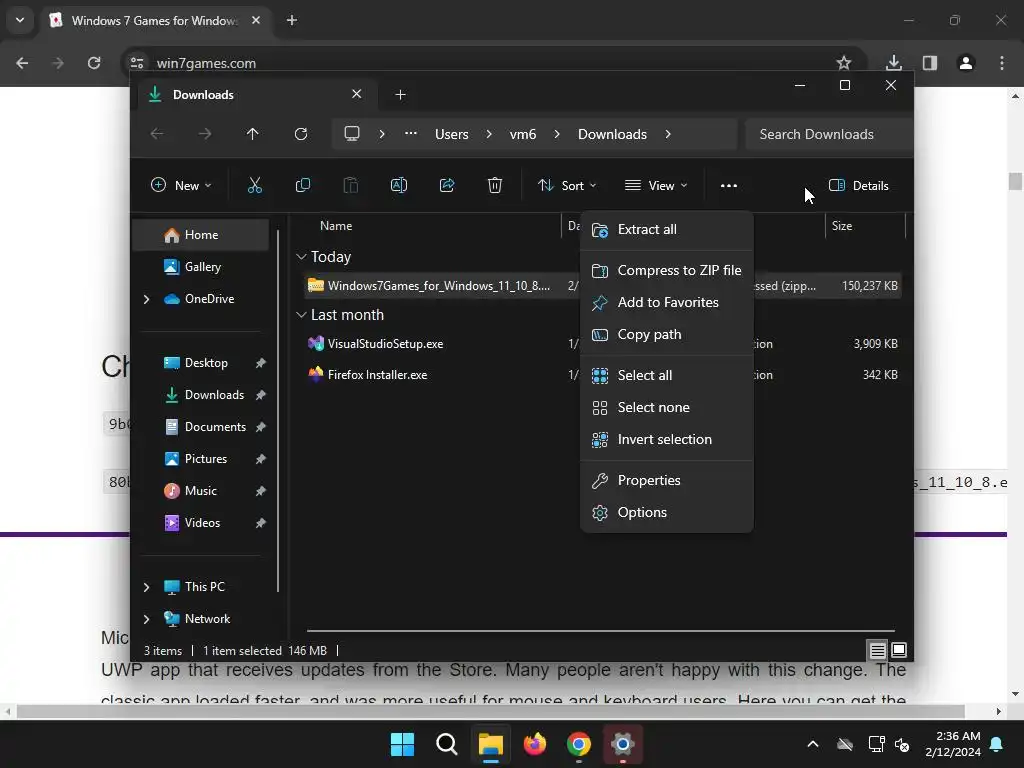This screenshot has height=768, width=1024.
Task: Open Gallery in the navigation pane
Action: [201, 267]
